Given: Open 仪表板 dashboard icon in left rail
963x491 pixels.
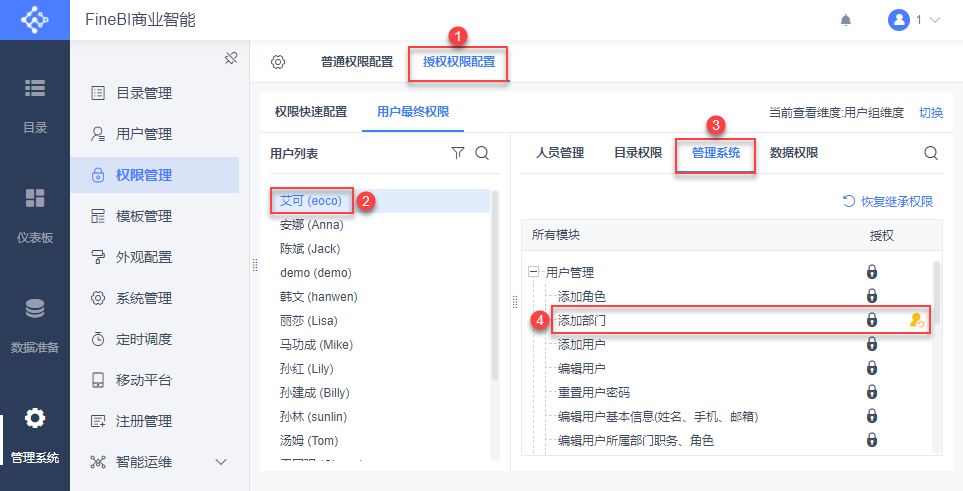Looking at the screenshot, I should point(35,198).
